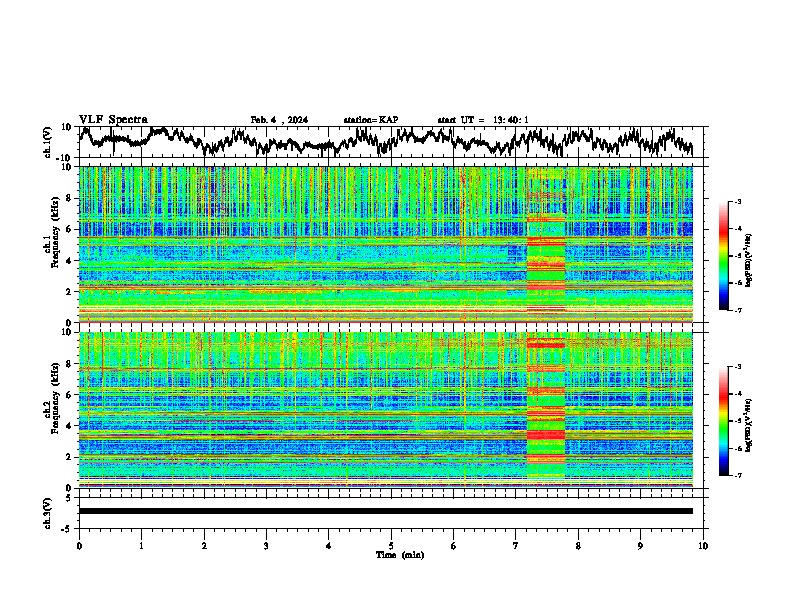Click the "-7" label below ch.2 color bar
Image resolution: width=792 pixels, height=612 pixels.
coord(737,476)
